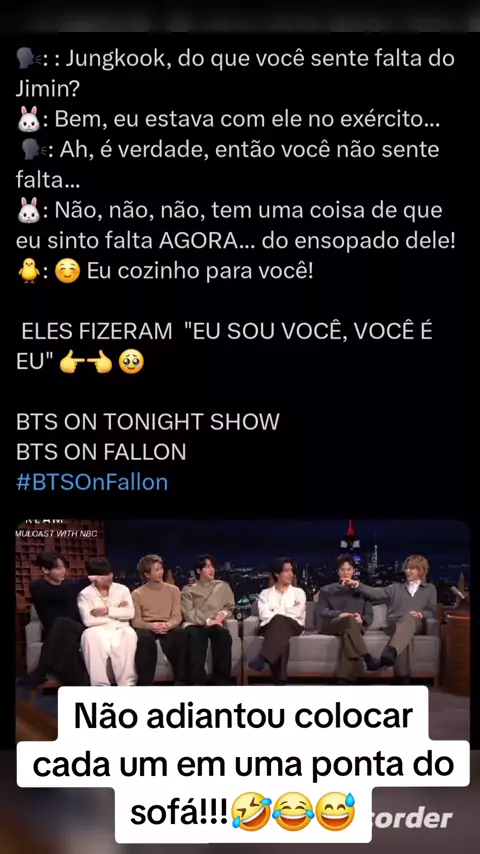Tap the rabbit emoji before 'Bem, eu estava'
The image size is (480, 854).
[28, 121]
